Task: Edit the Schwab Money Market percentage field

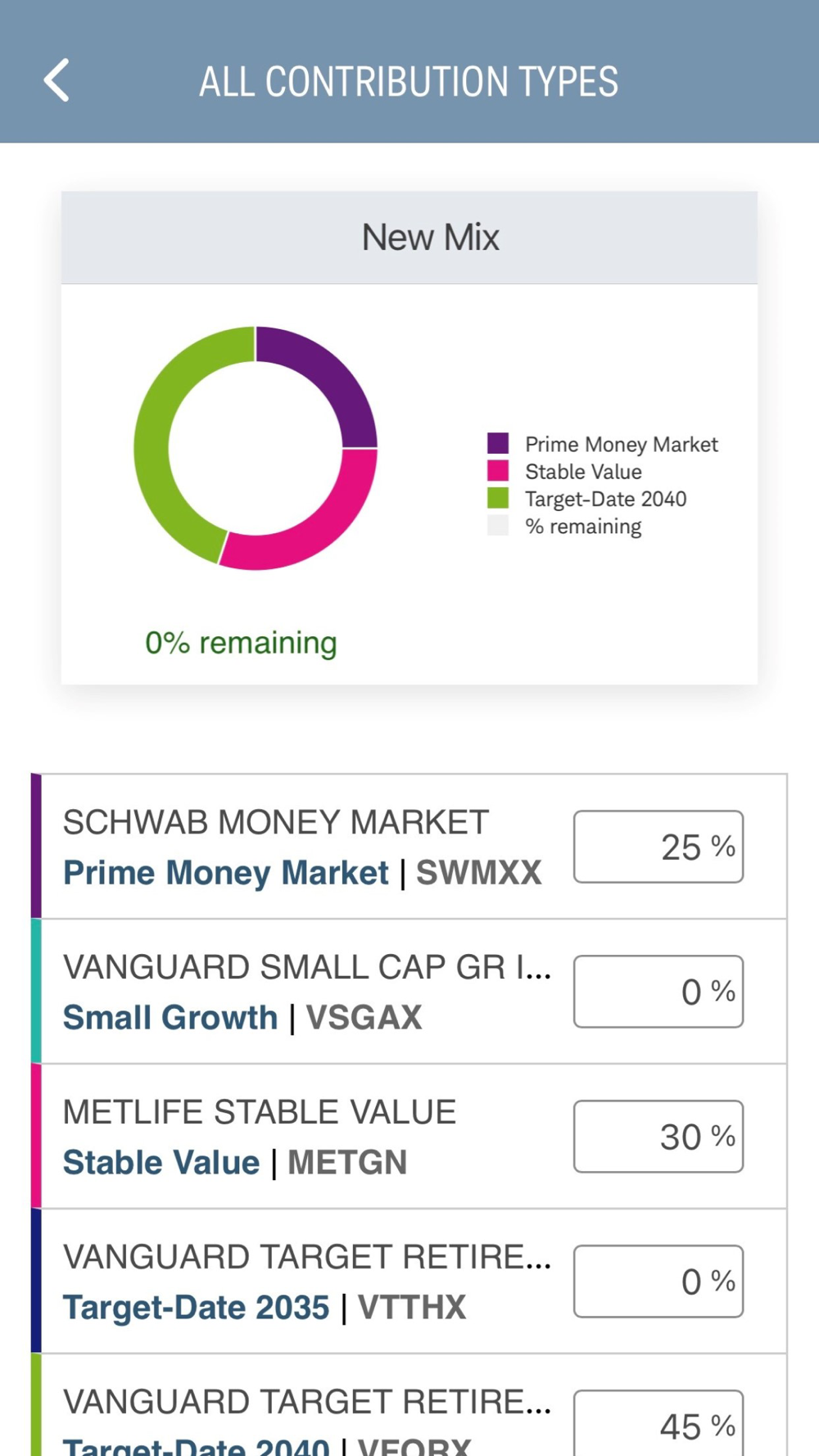Action: pyautogui.click(x=658, y=847)
